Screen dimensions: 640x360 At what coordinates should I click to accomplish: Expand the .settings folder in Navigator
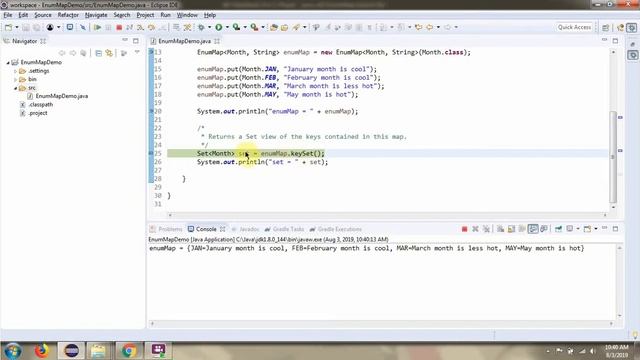coord(16,71)
